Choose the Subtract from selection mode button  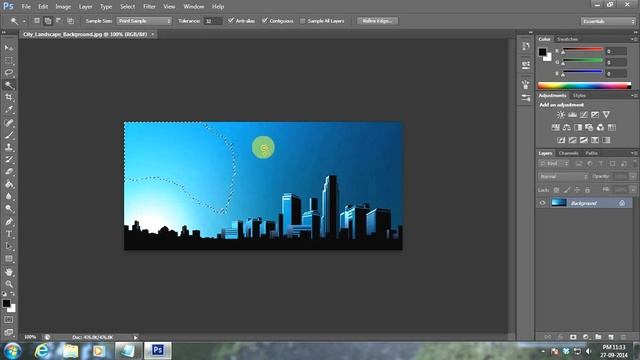59,20
